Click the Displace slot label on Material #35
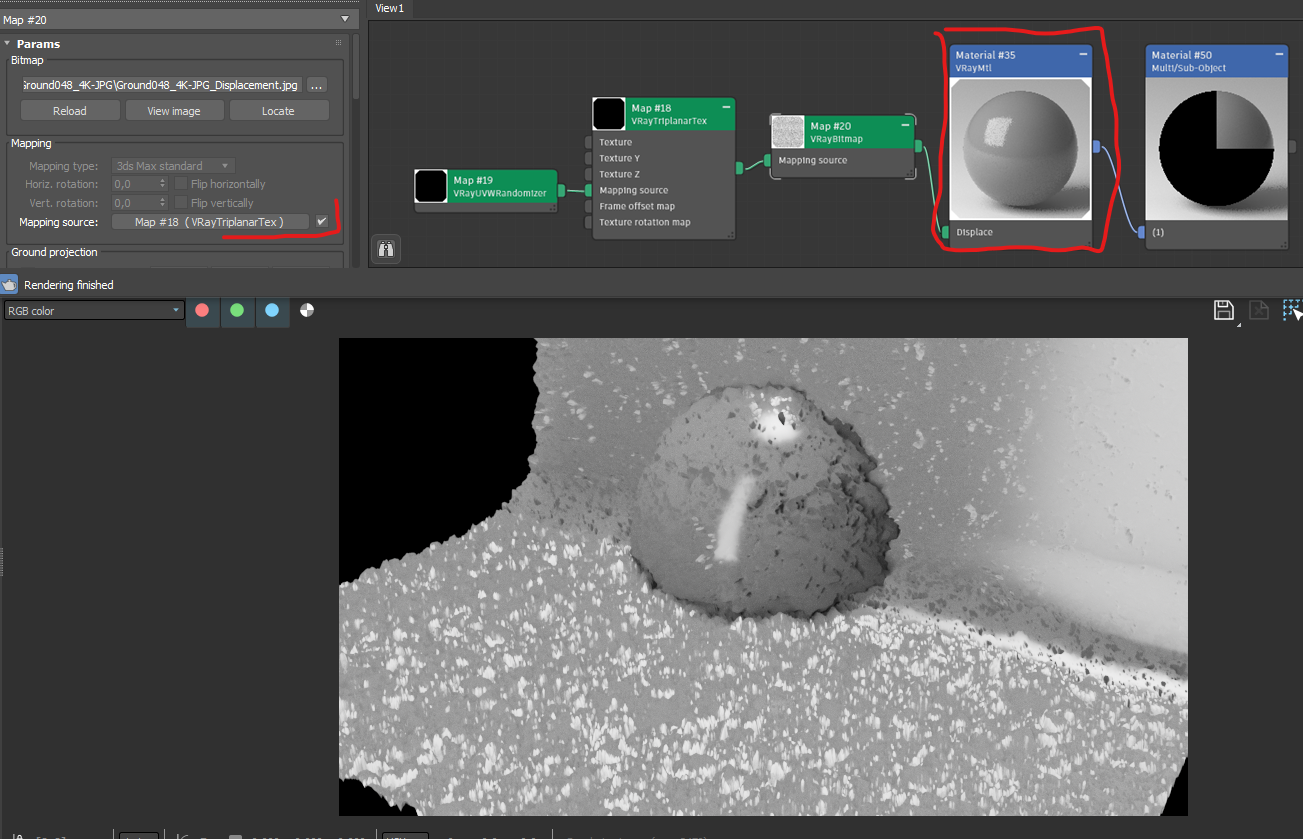The image size is (1303, 839). pos(975,232)
